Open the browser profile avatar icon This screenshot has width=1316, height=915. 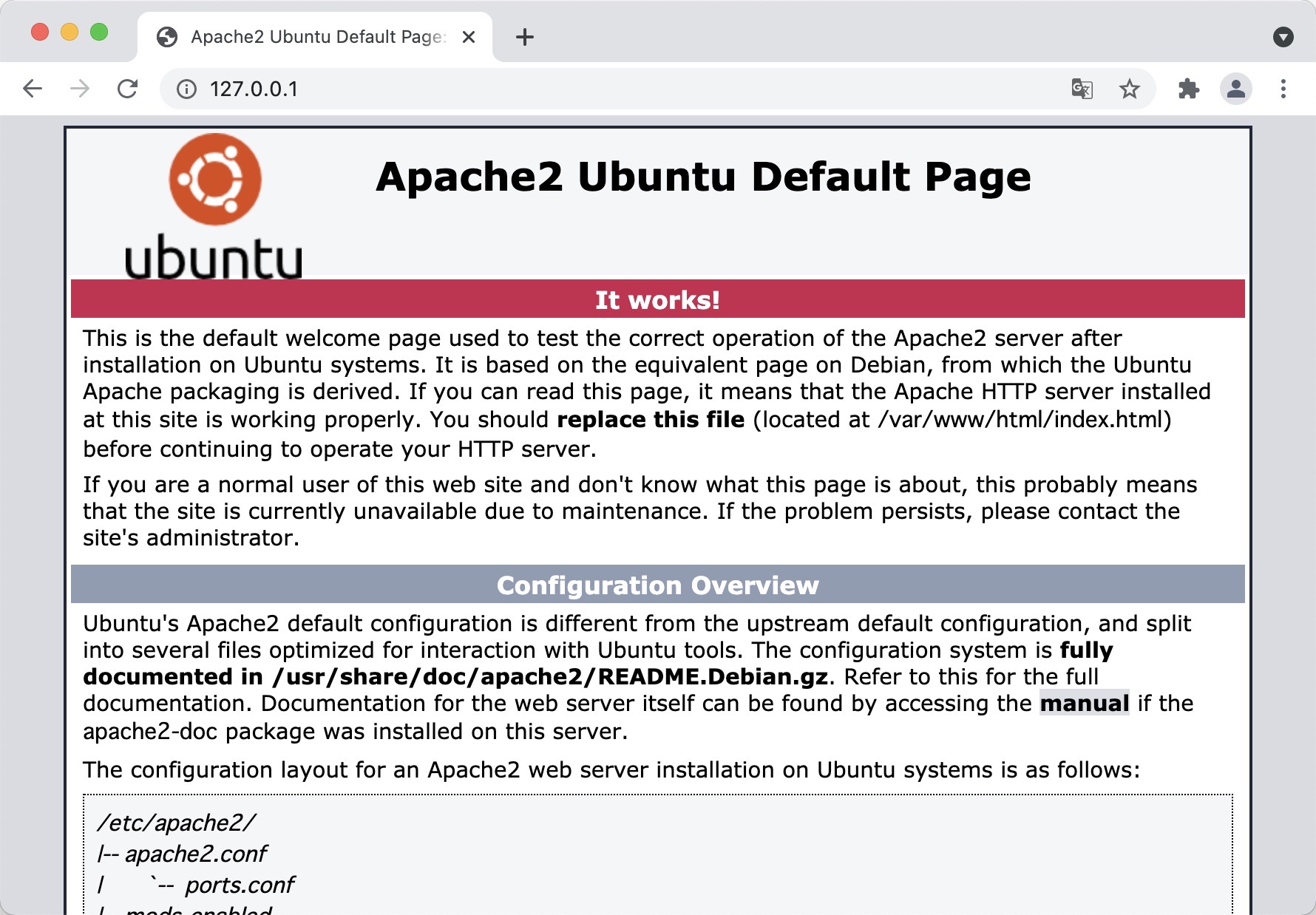(1235, 89)
